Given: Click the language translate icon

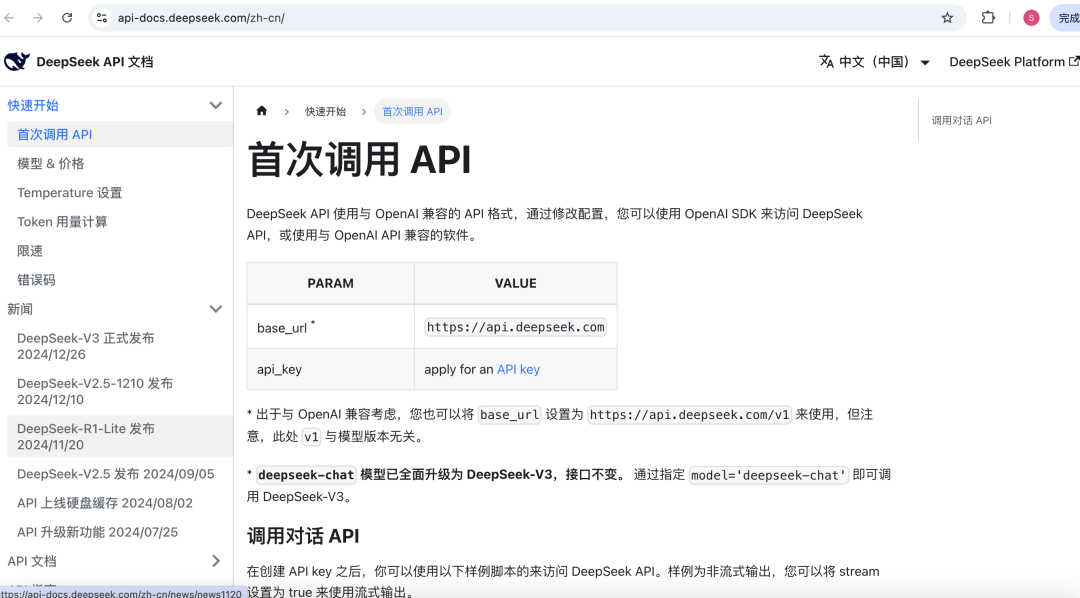Looking at the screenshot, I should 827,61.
